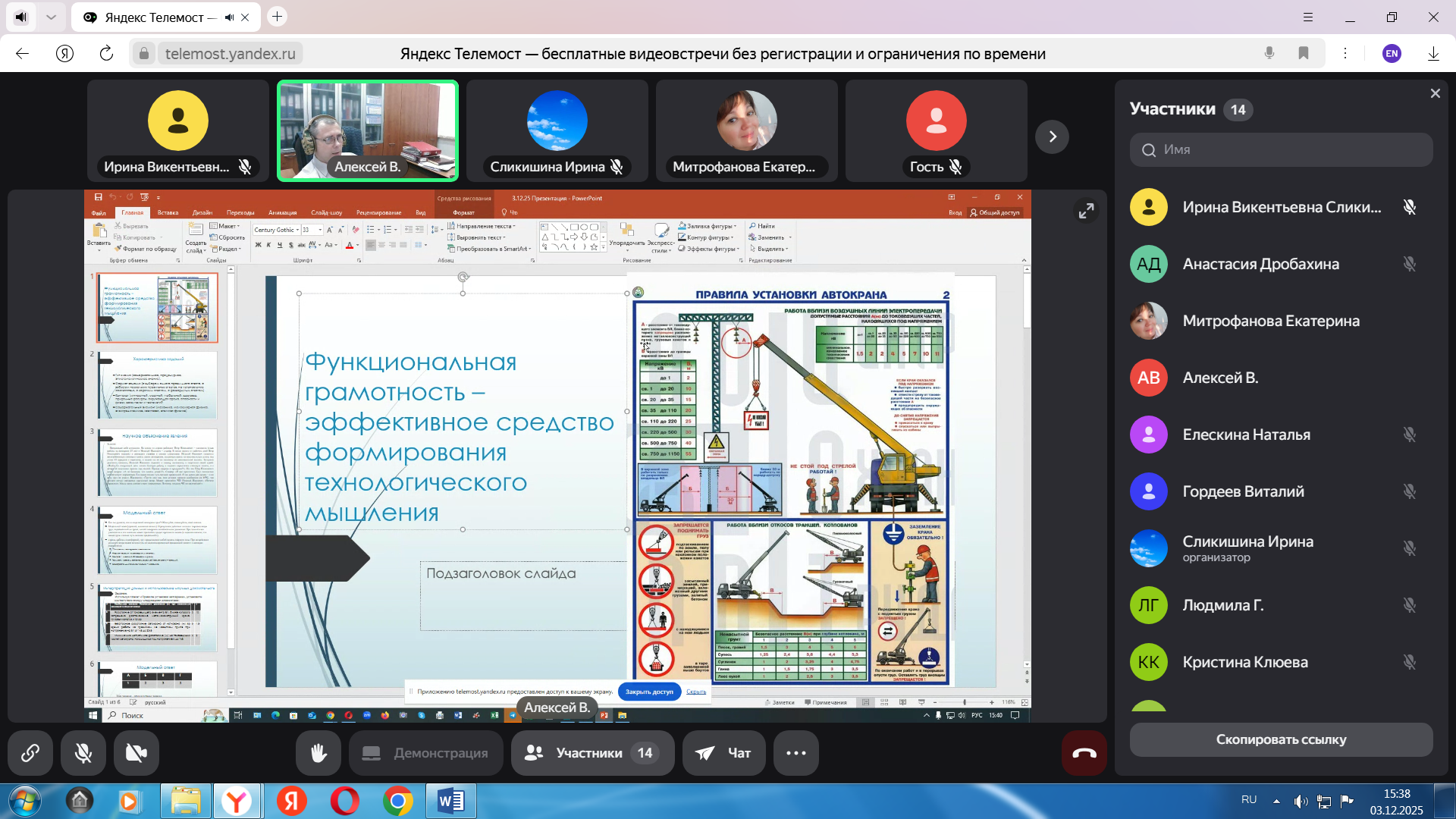Image resolution: width=1456 pixels, height=819 pixels.
Task: Toggle the Участники 14 panel button
Action: tap(592, 753)
